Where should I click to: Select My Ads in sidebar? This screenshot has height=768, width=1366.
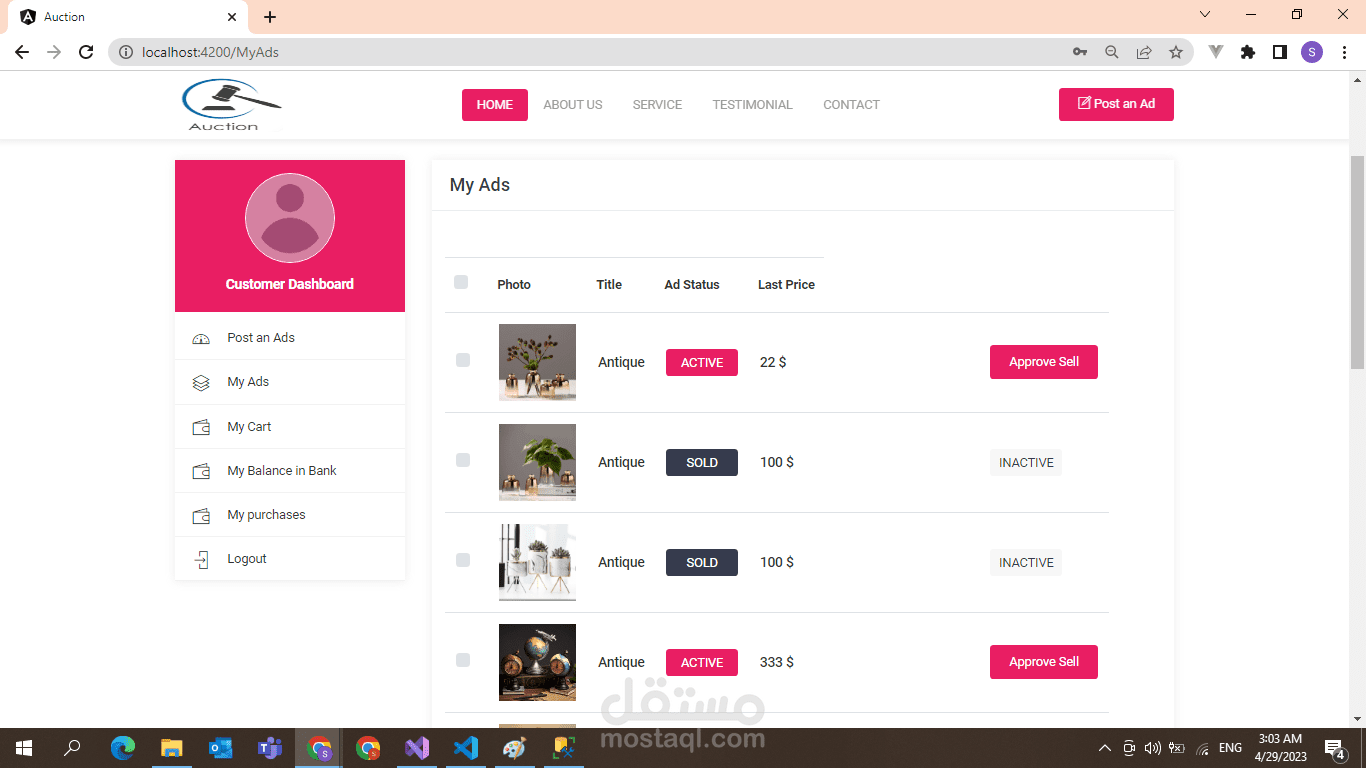(x=290, y=382)
